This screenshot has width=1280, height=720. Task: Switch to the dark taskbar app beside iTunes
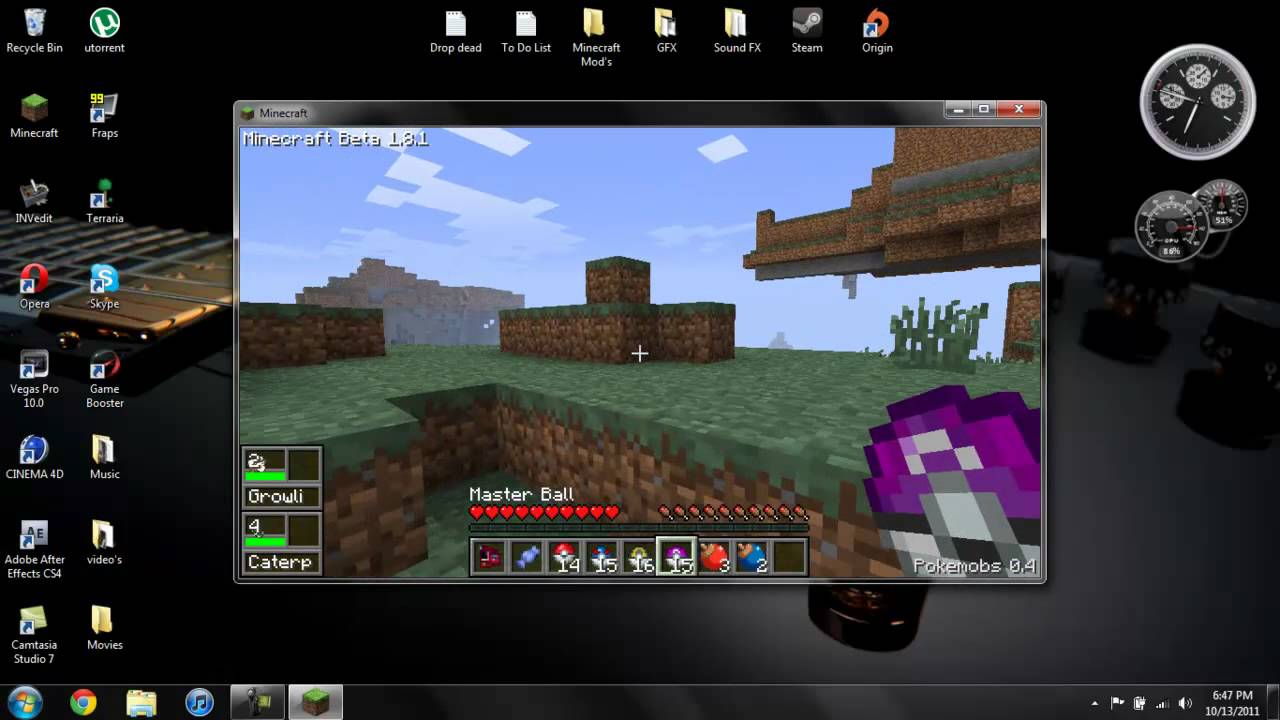point(257,703)
